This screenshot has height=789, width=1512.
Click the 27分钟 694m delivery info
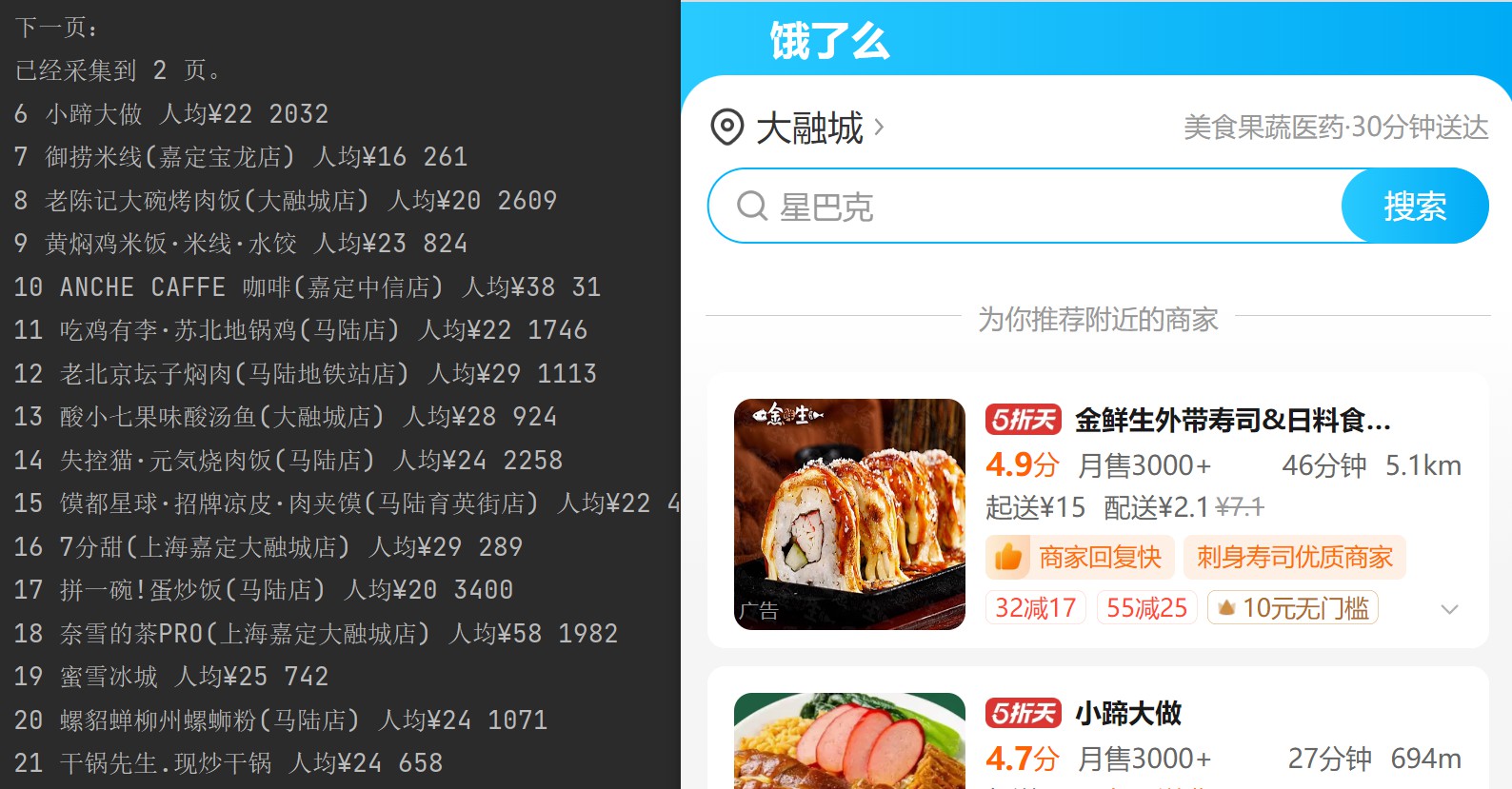[x=1374, y=759]
